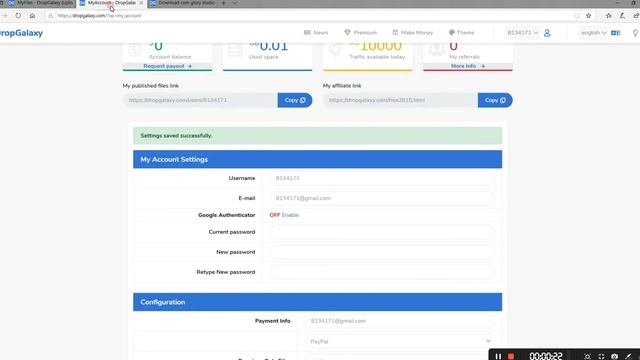Screen dimensions: 640x360
Task: Click the recording timer 00:00:22
Action: pyautogui.click(x=546, y=356)
